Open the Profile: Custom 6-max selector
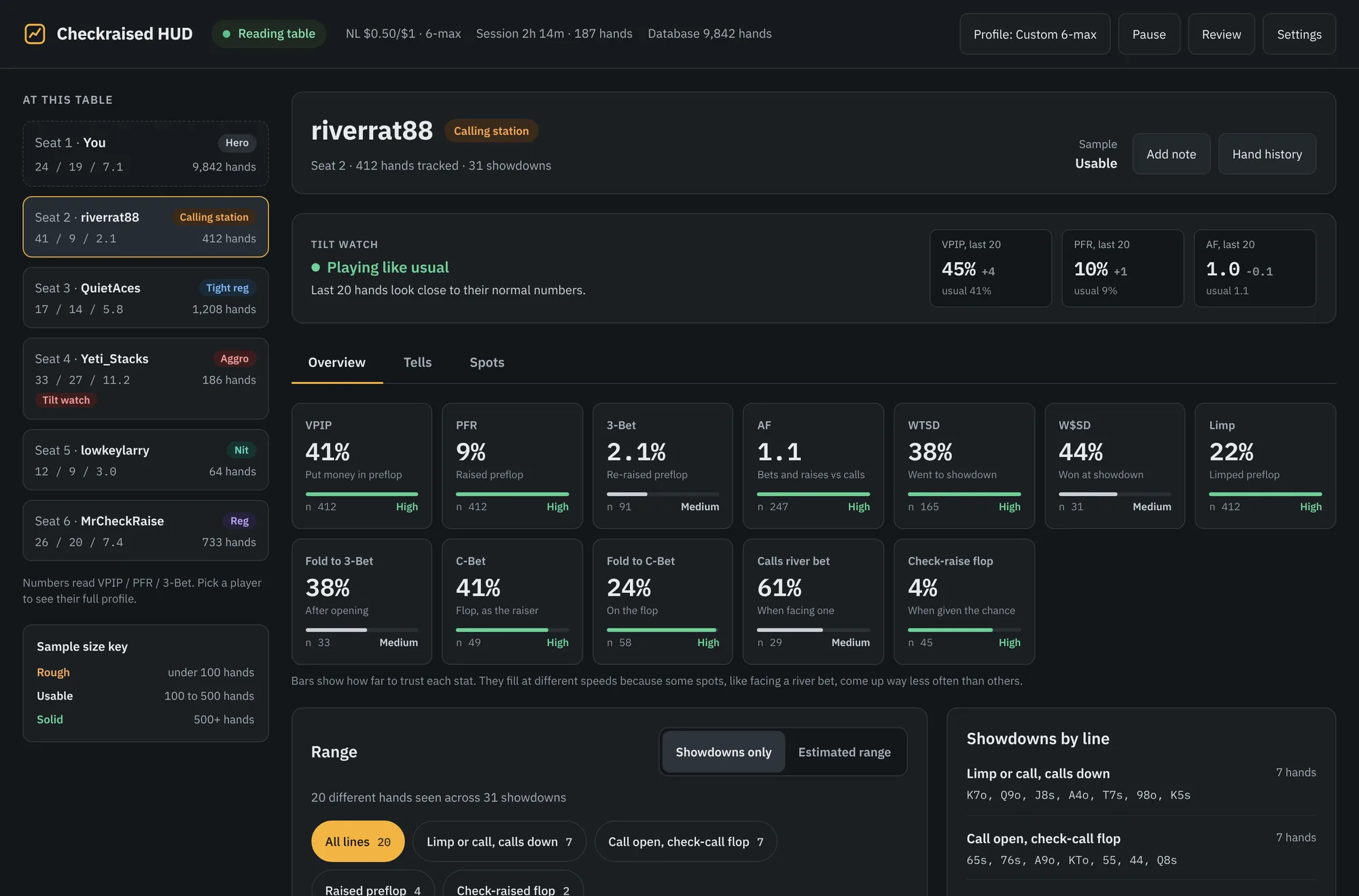 [x=1035, y=34]
